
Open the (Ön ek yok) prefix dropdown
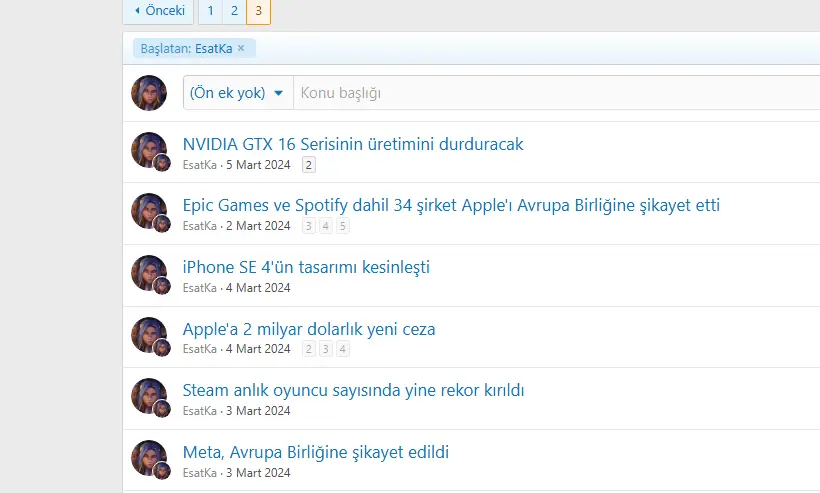(x=238, y=93)
